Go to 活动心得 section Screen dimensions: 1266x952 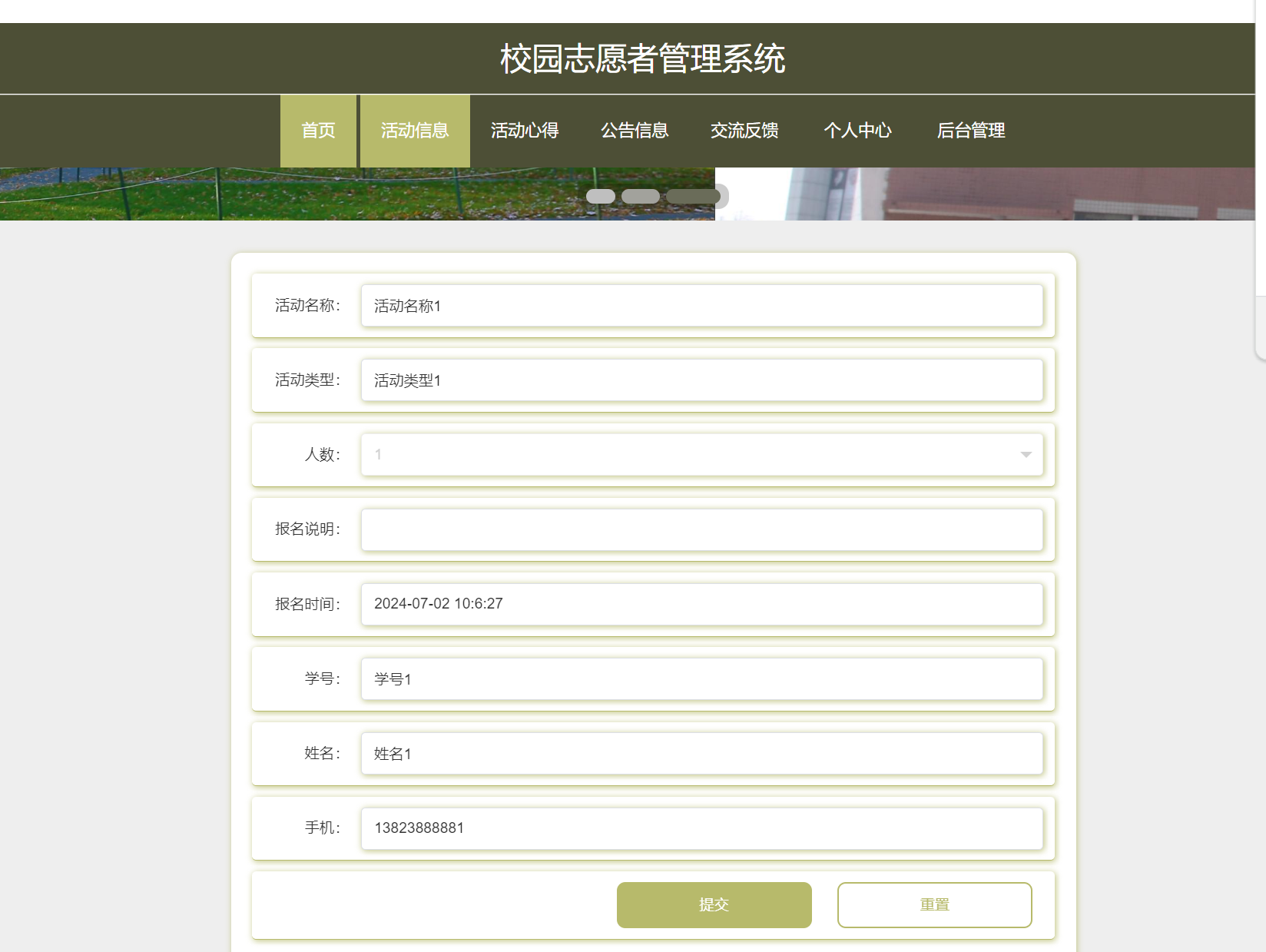coord(525,131)
